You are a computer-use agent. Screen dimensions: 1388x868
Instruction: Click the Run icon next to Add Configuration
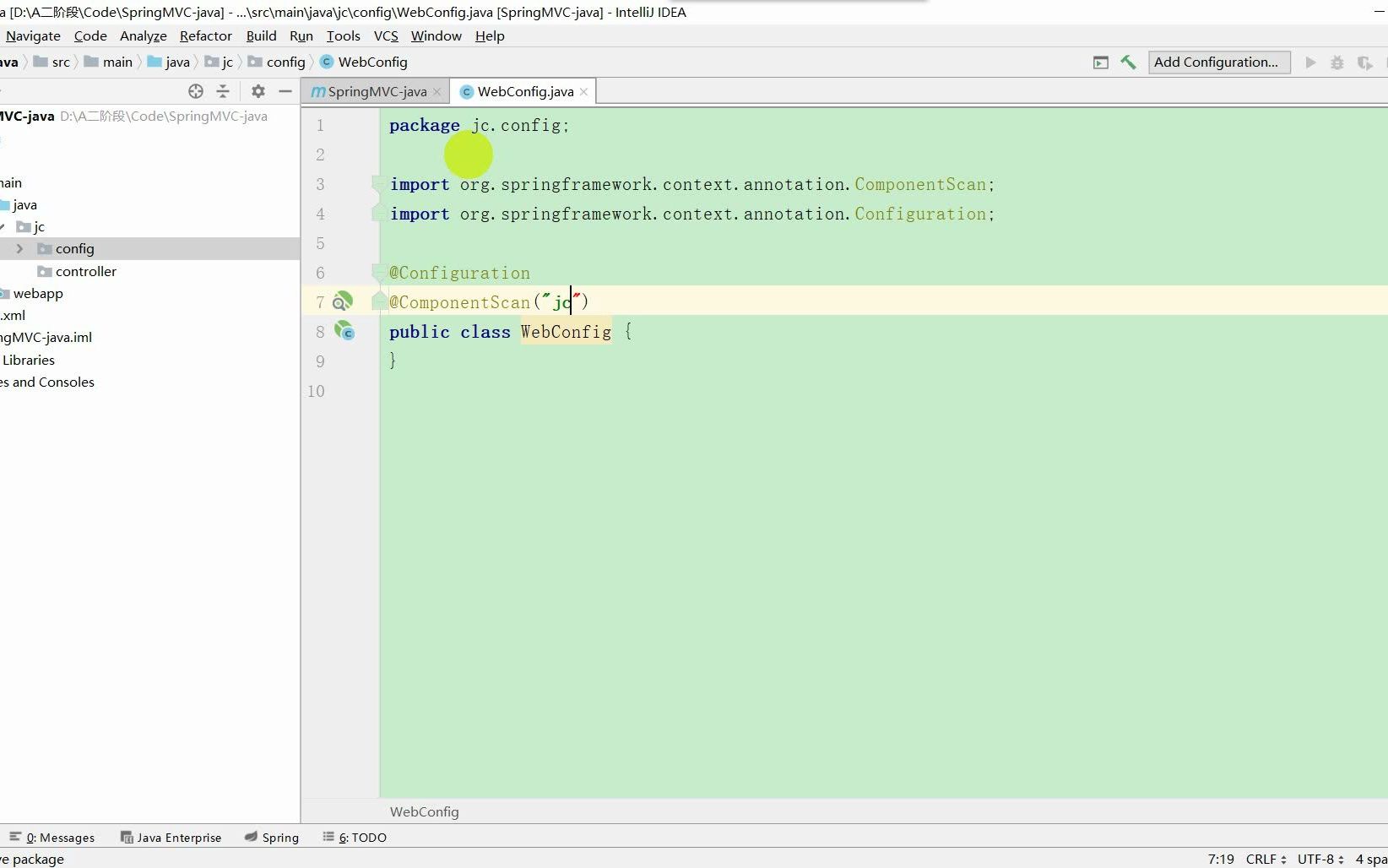coord(1309,62)
